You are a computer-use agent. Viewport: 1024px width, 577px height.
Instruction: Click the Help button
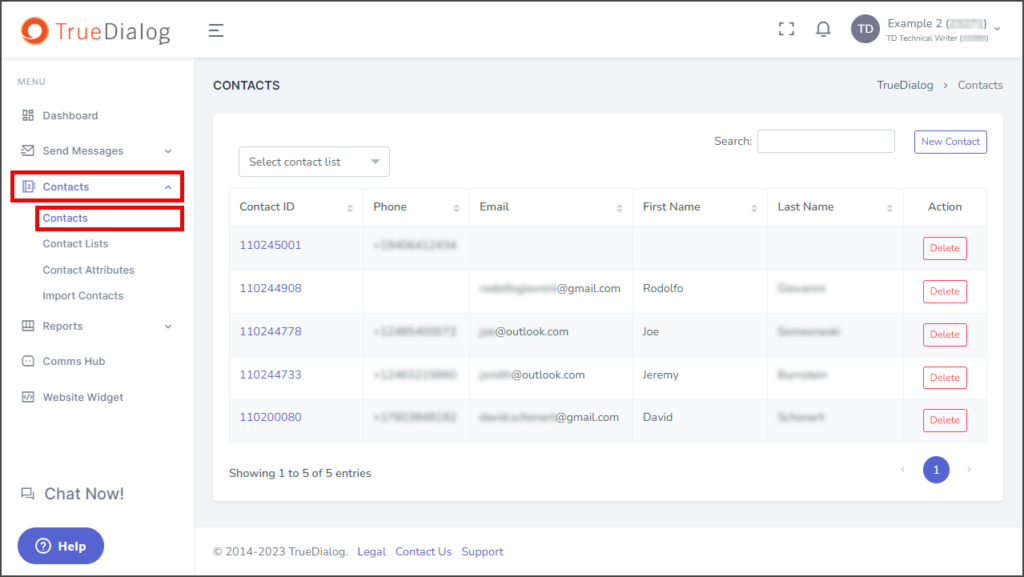pyautogui.click(x=61, y=546)
